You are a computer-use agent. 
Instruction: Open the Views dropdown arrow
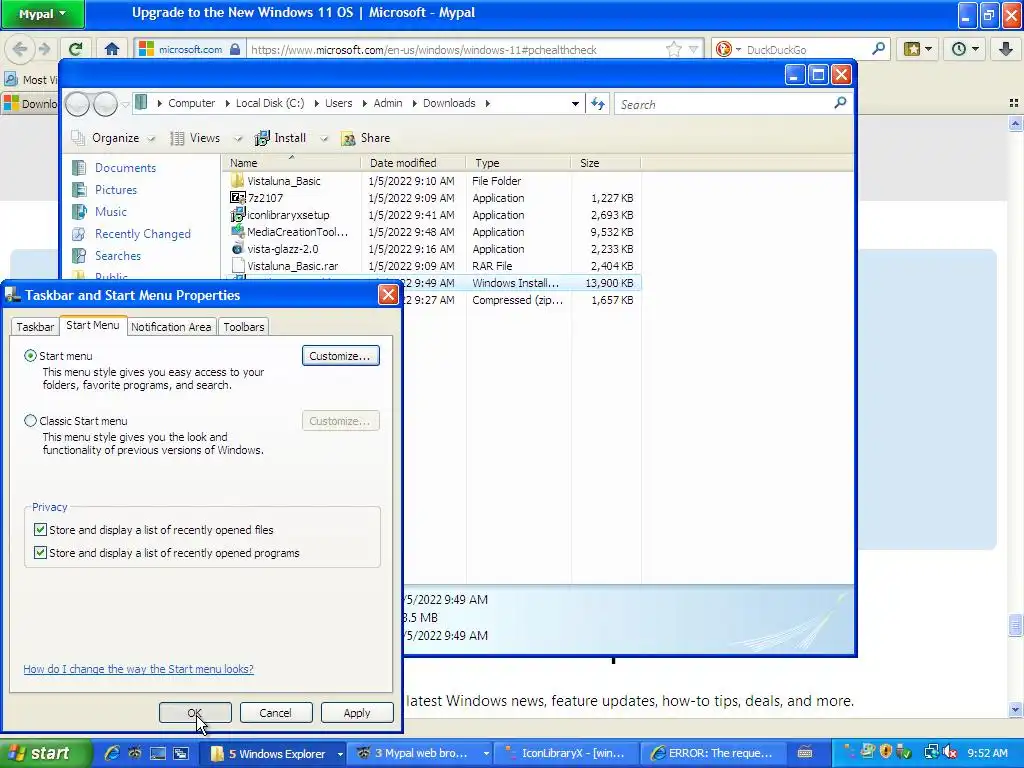[238, 138]
